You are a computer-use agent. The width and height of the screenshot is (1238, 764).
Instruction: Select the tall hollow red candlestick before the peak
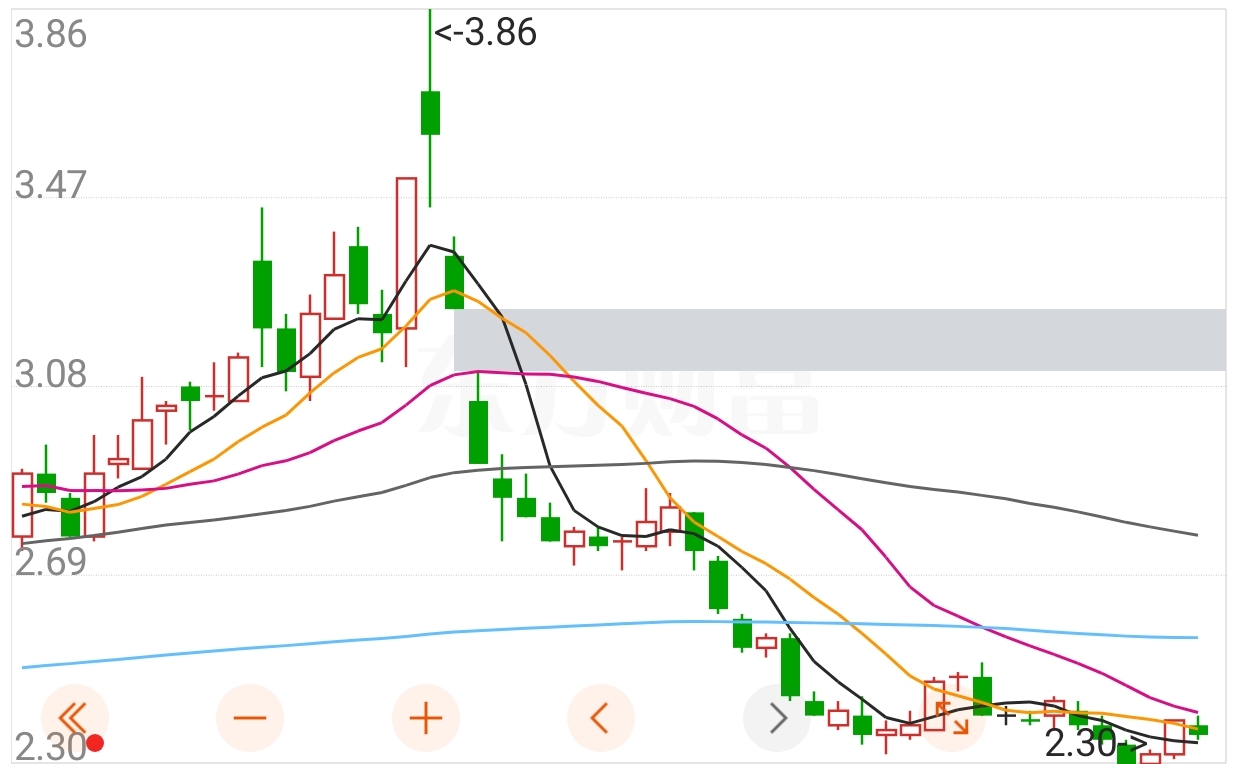pyautogui.click(x=406, y=253)
